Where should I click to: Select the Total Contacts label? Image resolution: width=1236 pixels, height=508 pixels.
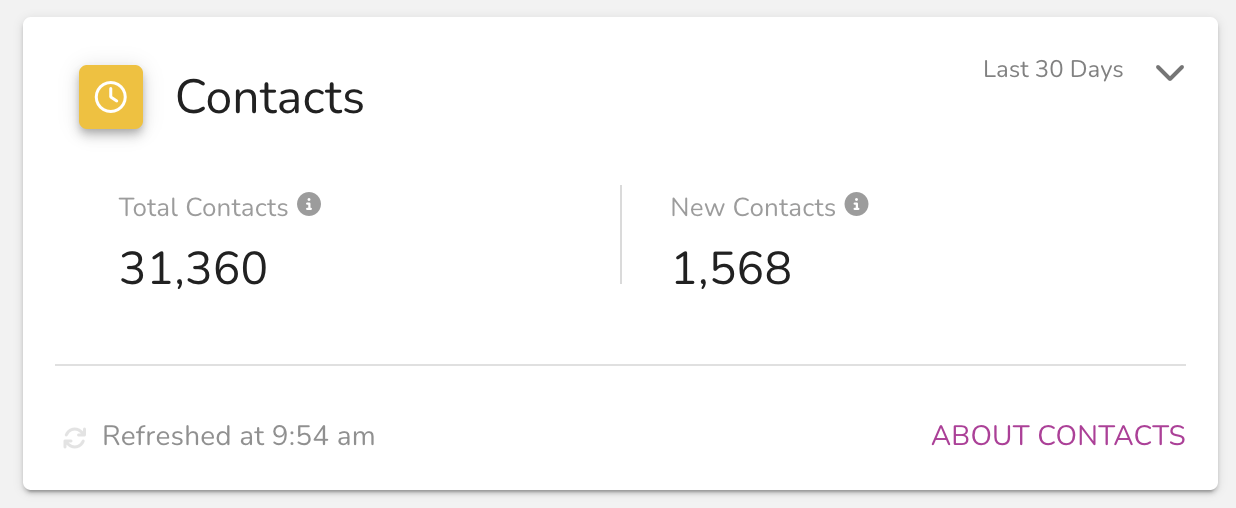click(204, 207)
